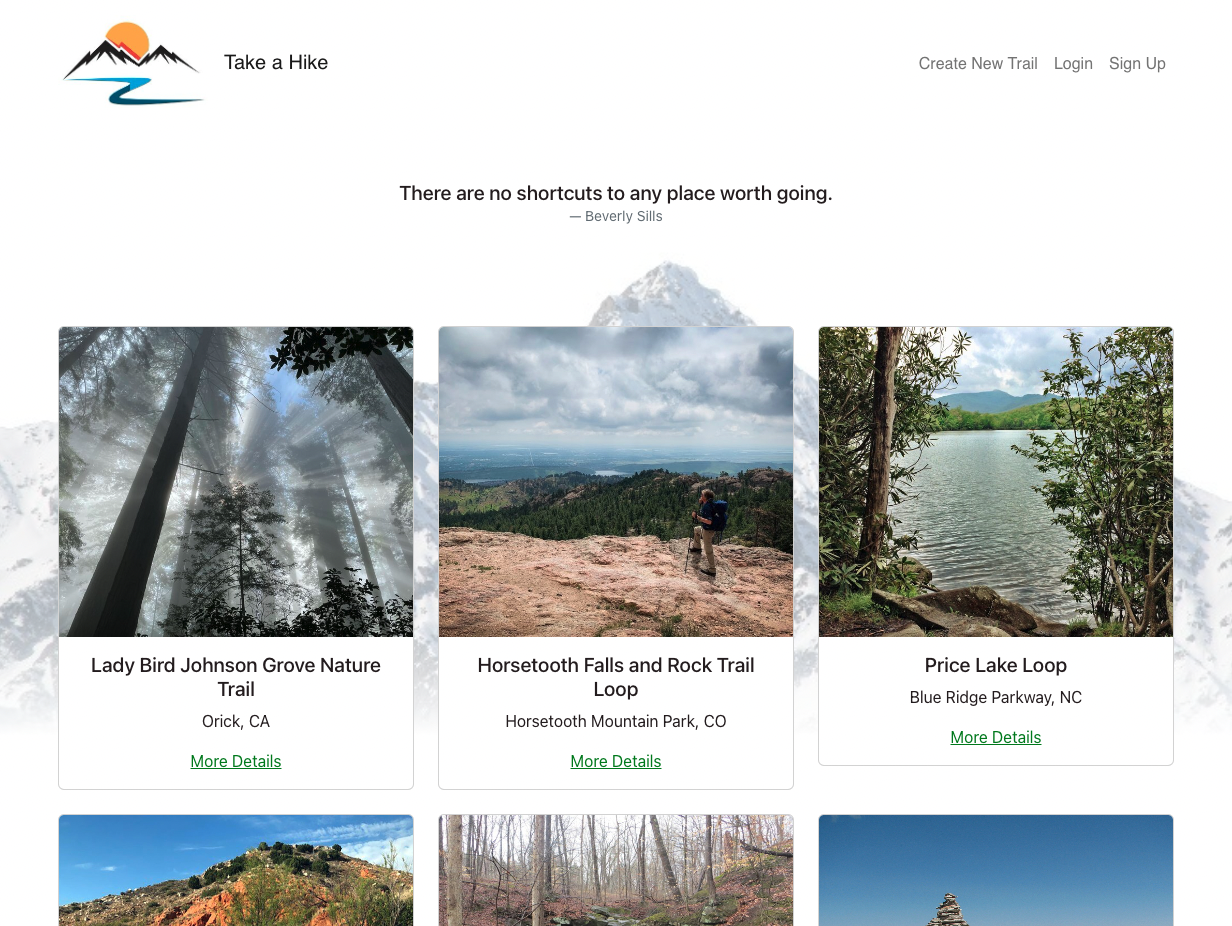View More Details for Price Lake Loop
Screen dimensions: 1232x926
pos(996,737)
